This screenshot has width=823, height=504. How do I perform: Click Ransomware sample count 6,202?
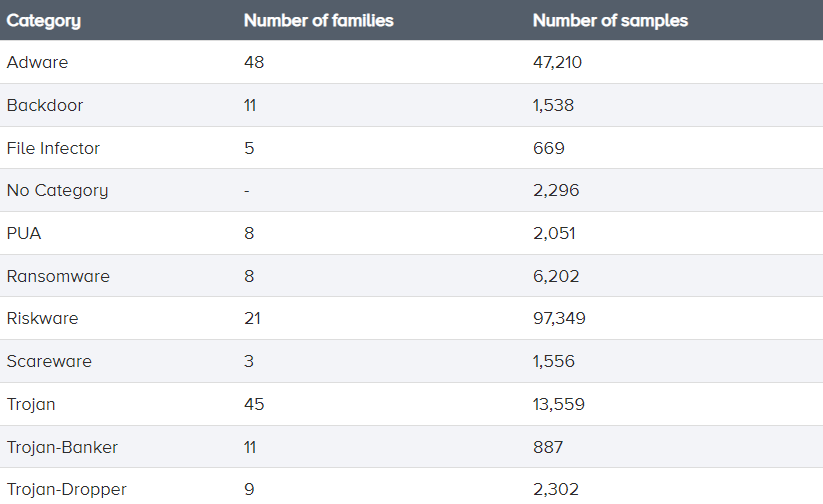pos(555,276)
